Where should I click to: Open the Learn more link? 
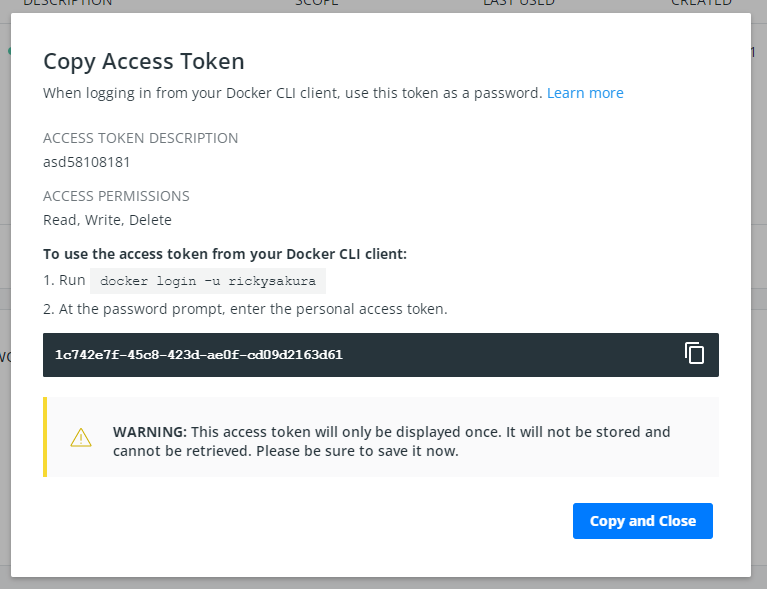coord(585,93)
